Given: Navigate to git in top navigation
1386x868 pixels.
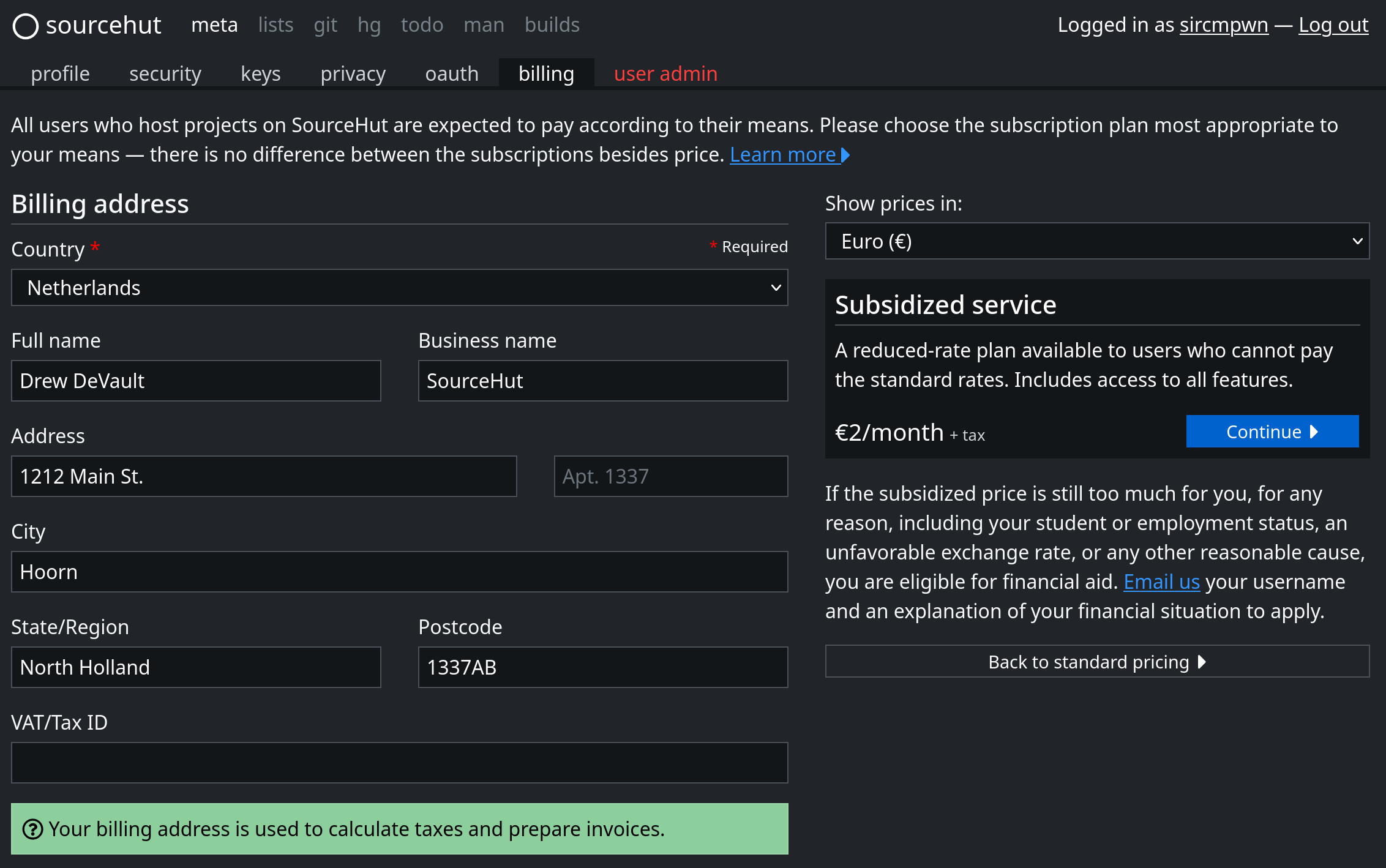Looking at the screenshot, I should [325, 25].
